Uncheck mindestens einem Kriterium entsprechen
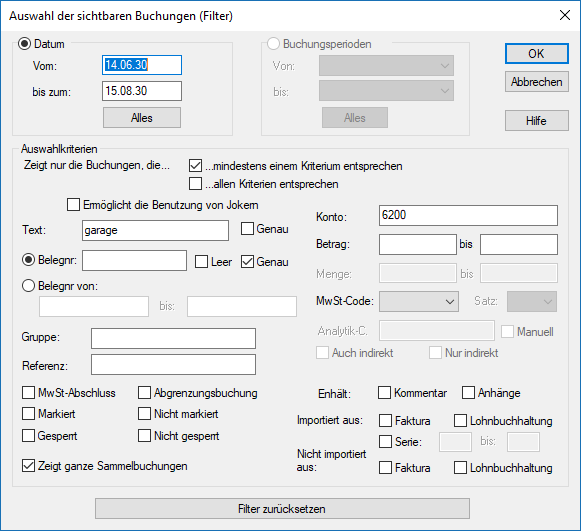581x531 pixels. click(x=195, y=166)
